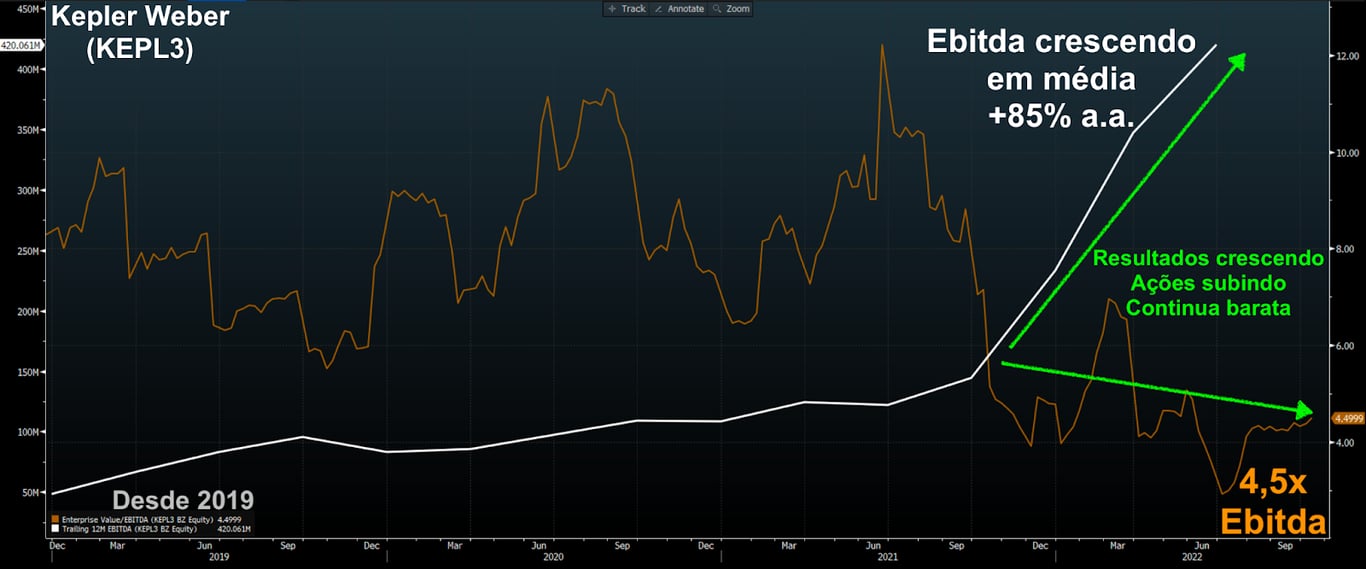Click the 2022 year label on time axis
Screen dimensions: 1366x569
(1190, 558)
